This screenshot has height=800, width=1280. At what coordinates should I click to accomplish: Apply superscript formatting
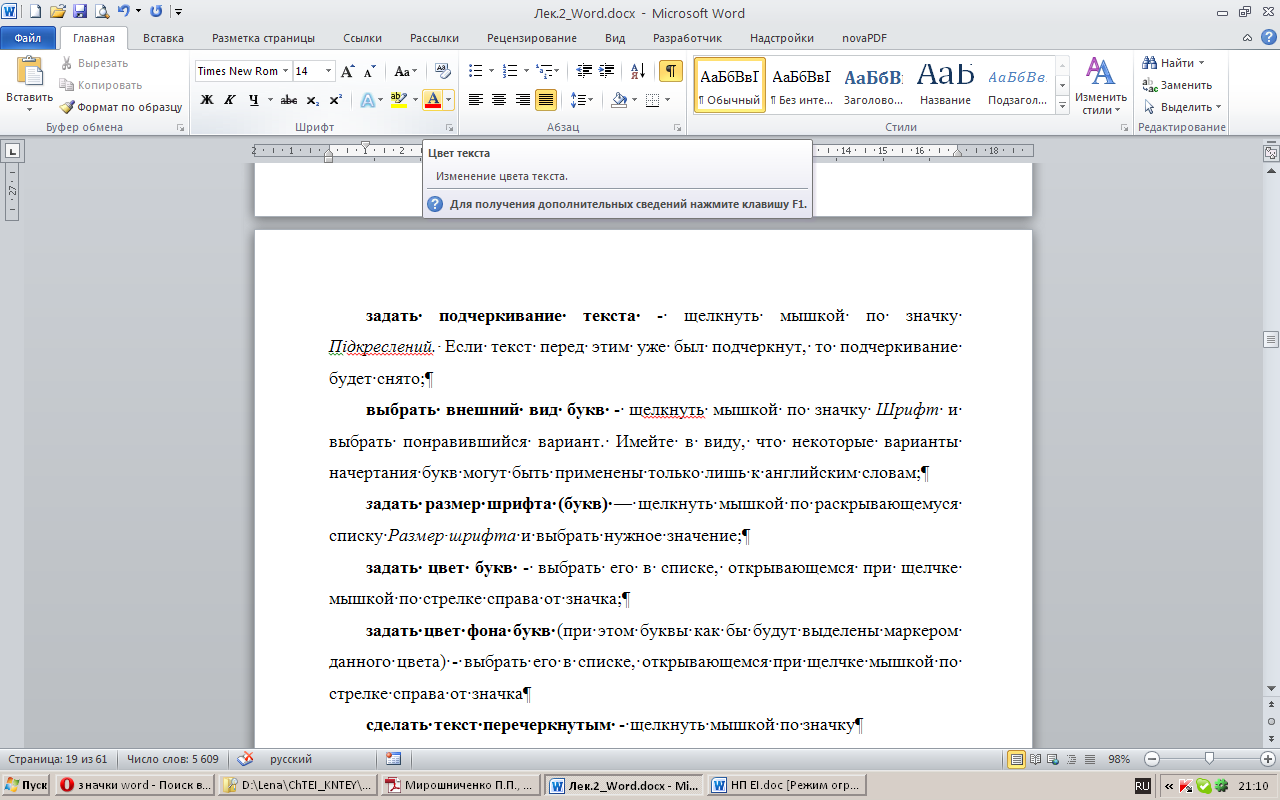point(335,100)
